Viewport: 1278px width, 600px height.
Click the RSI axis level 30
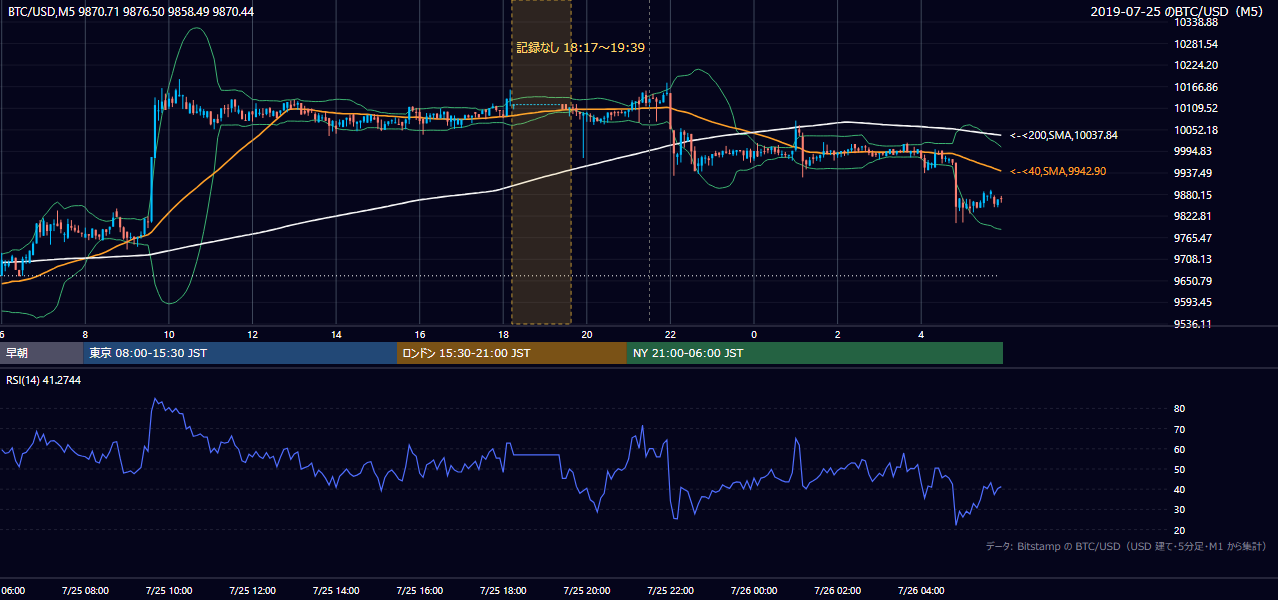click(x=1179, y=509)
